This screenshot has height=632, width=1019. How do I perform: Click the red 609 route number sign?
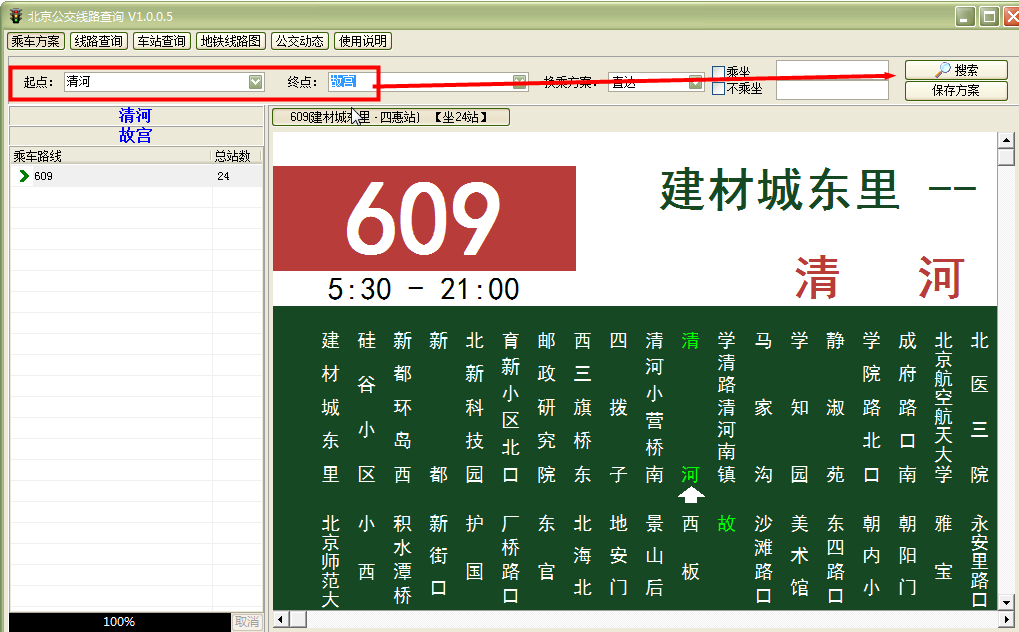click(x=424, y=218)
